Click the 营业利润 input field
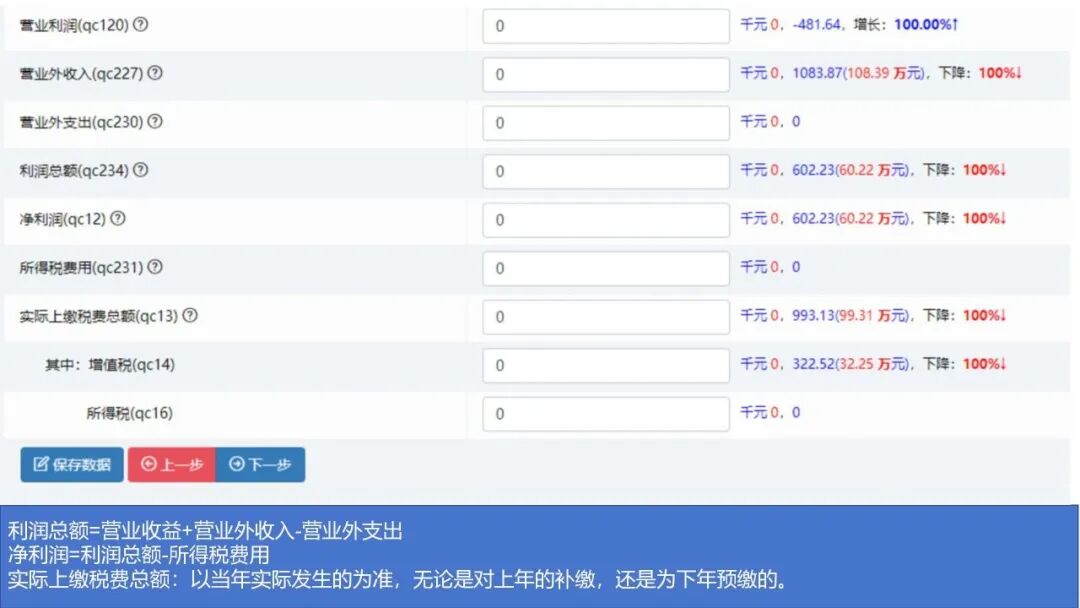Screen dimensions: 1080x608 coord(604,25)
